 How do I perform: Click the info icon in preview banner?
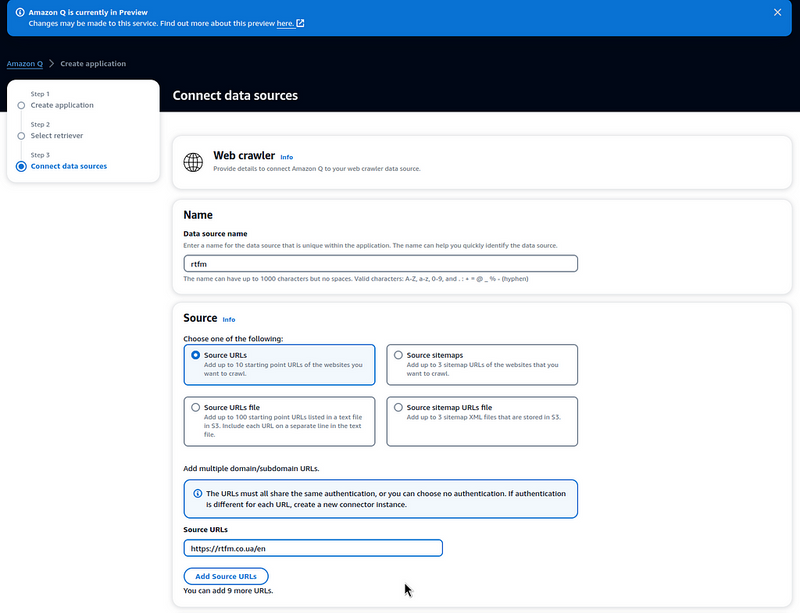tap(20, 12)
